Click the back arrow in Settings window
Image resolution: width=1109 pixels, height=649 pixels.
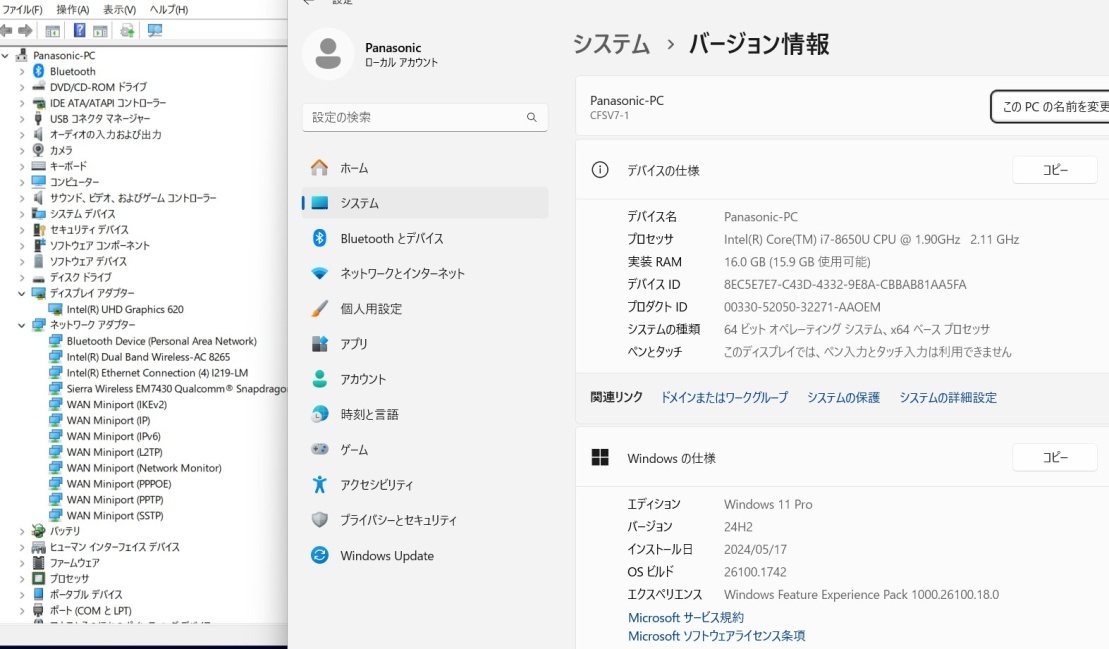pos(308,2)
